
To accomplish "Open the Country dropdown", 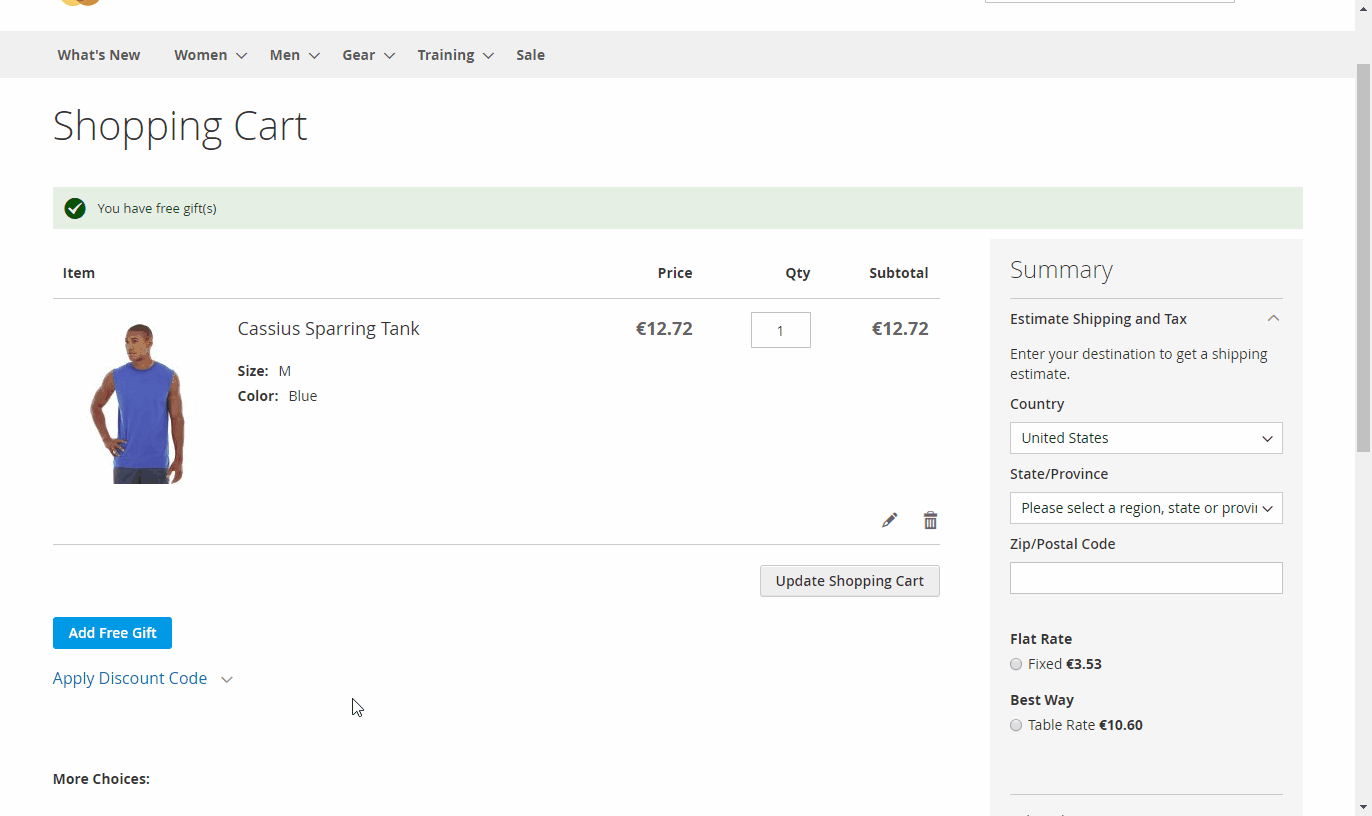I will point(1145,438).
